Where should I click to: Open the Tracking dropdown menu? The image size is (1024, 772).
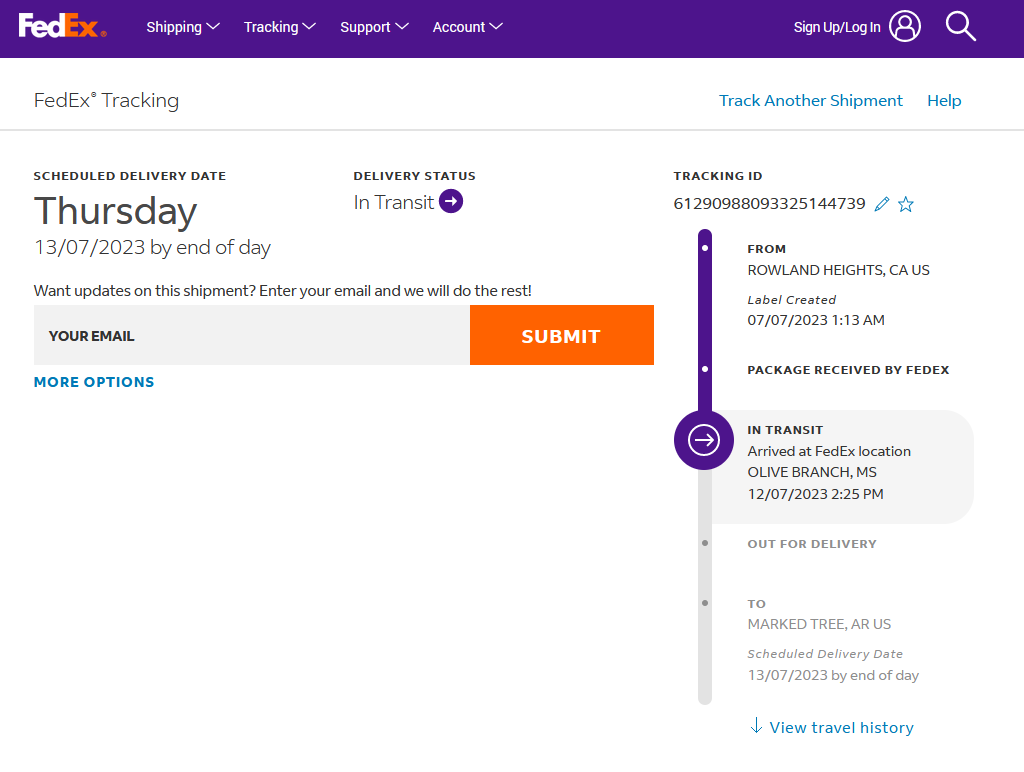tap(280, 27)
